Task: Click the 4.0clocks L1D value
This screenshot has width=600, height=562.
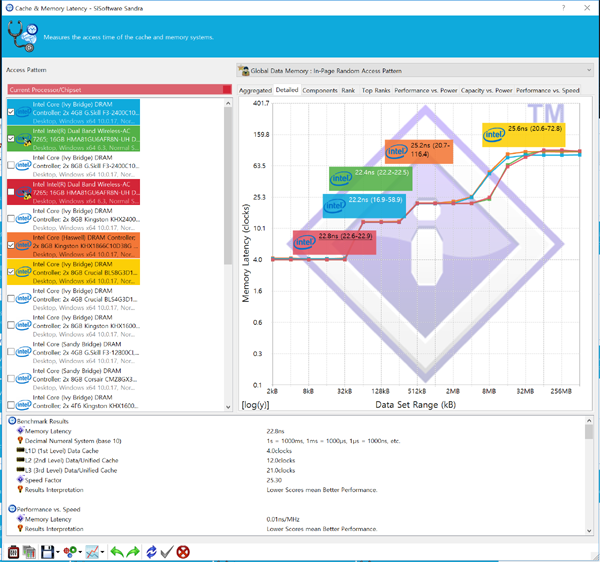Action: [x=279, y=451]
